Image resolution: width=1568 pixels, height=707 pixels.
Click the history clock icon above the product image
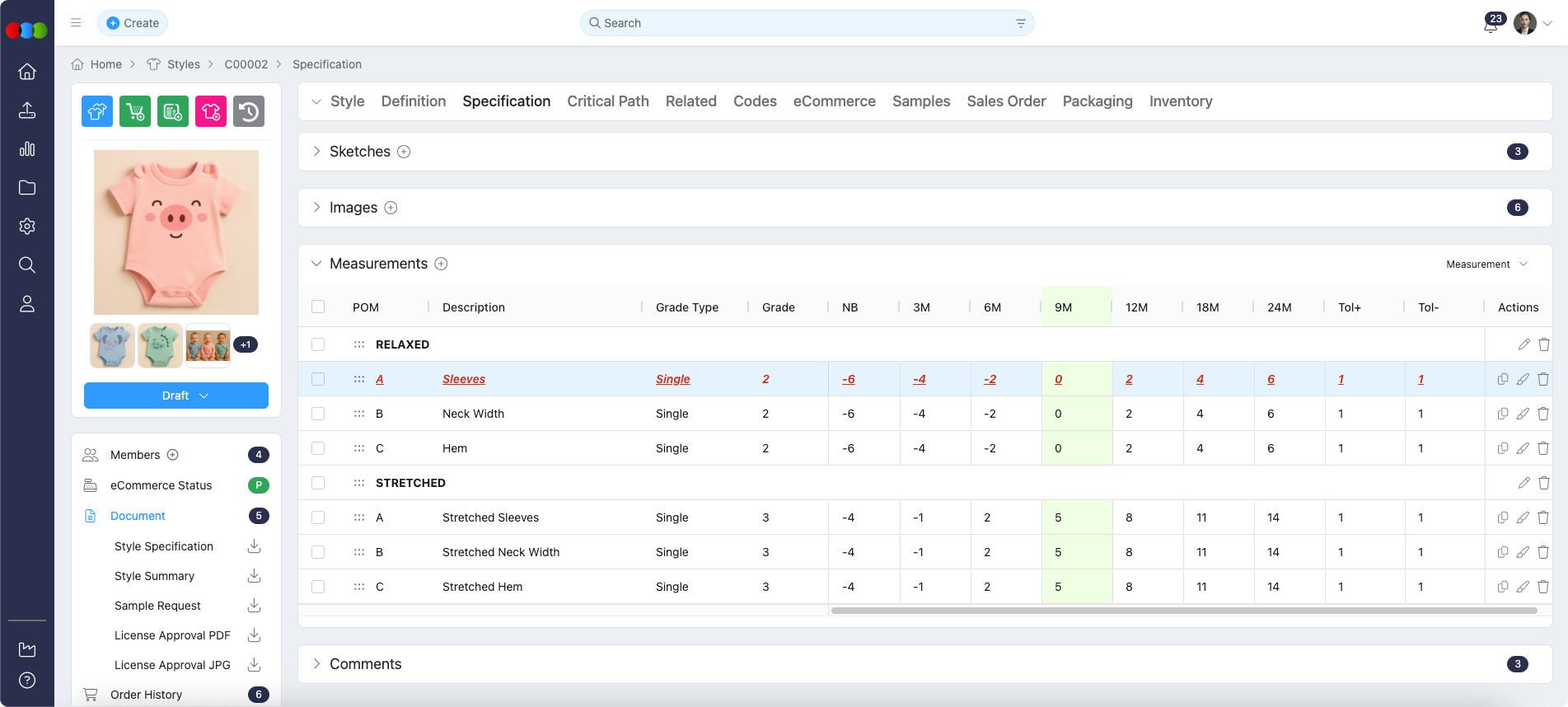[249, 111]
